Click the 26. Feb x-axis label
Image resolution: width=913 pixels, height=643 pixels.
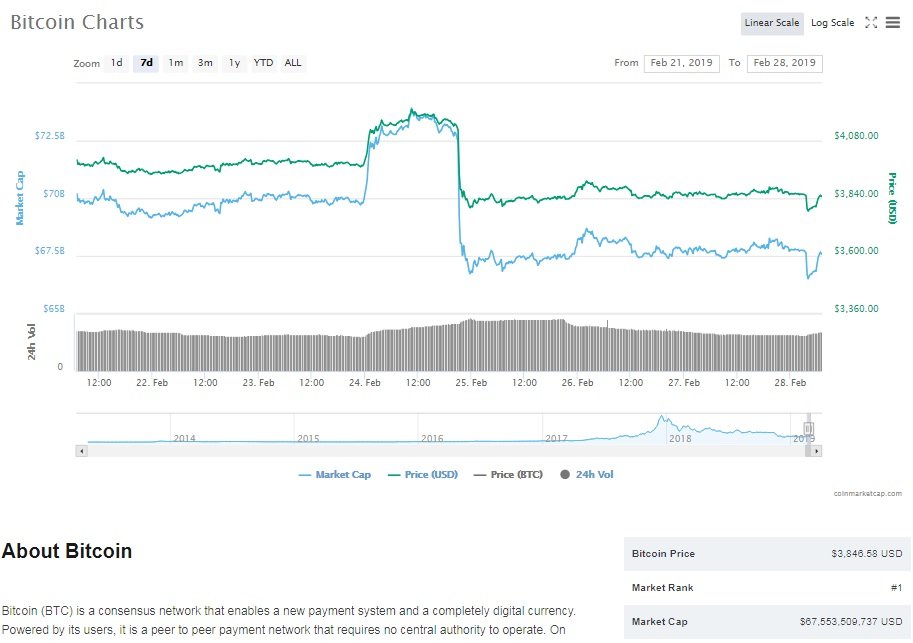[578, 383]
